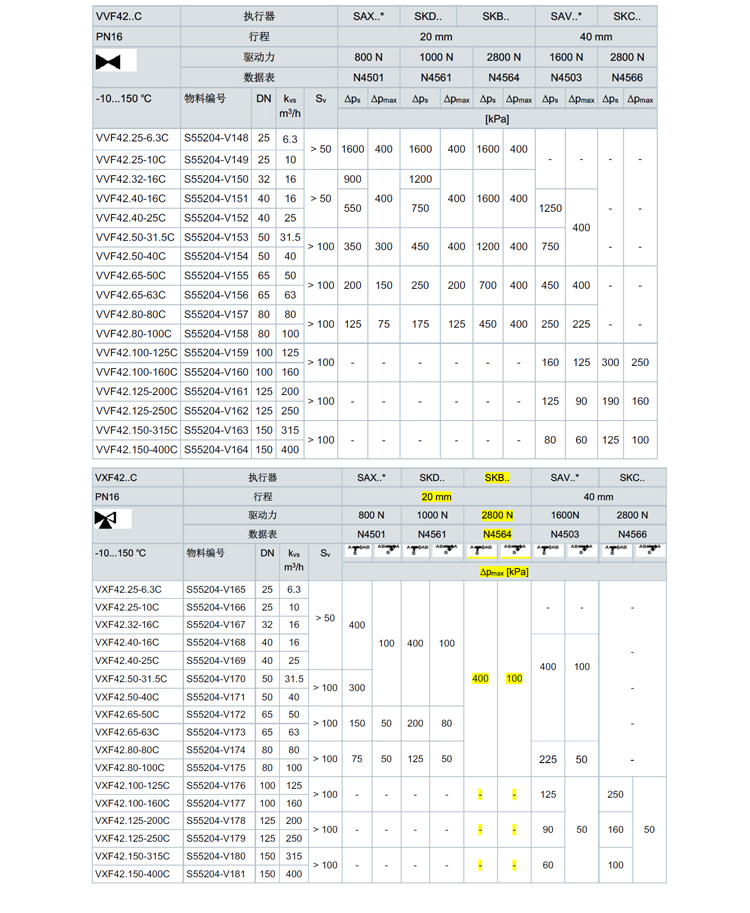Select part number S55204-V149
The height and width of the screenshot is (913, 750).
(x=216, y=160)
